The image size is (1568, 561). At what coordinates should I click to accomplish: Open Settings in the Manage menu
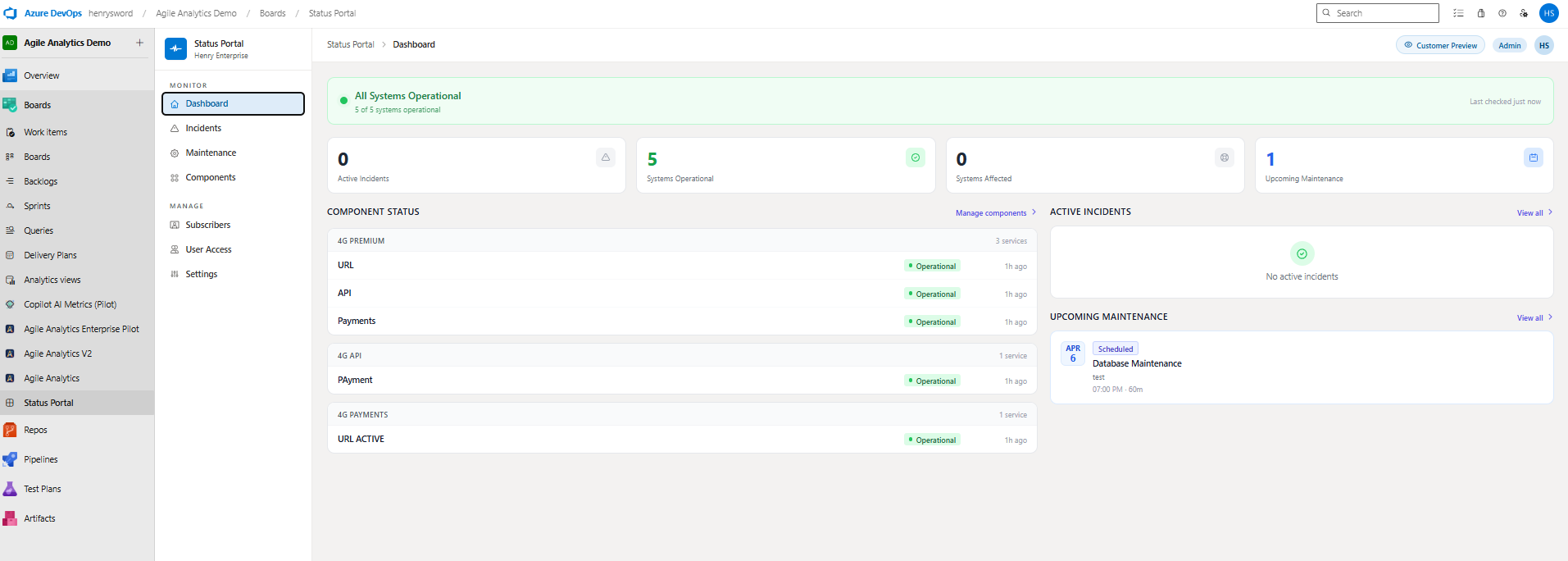[x=233, y=274]
